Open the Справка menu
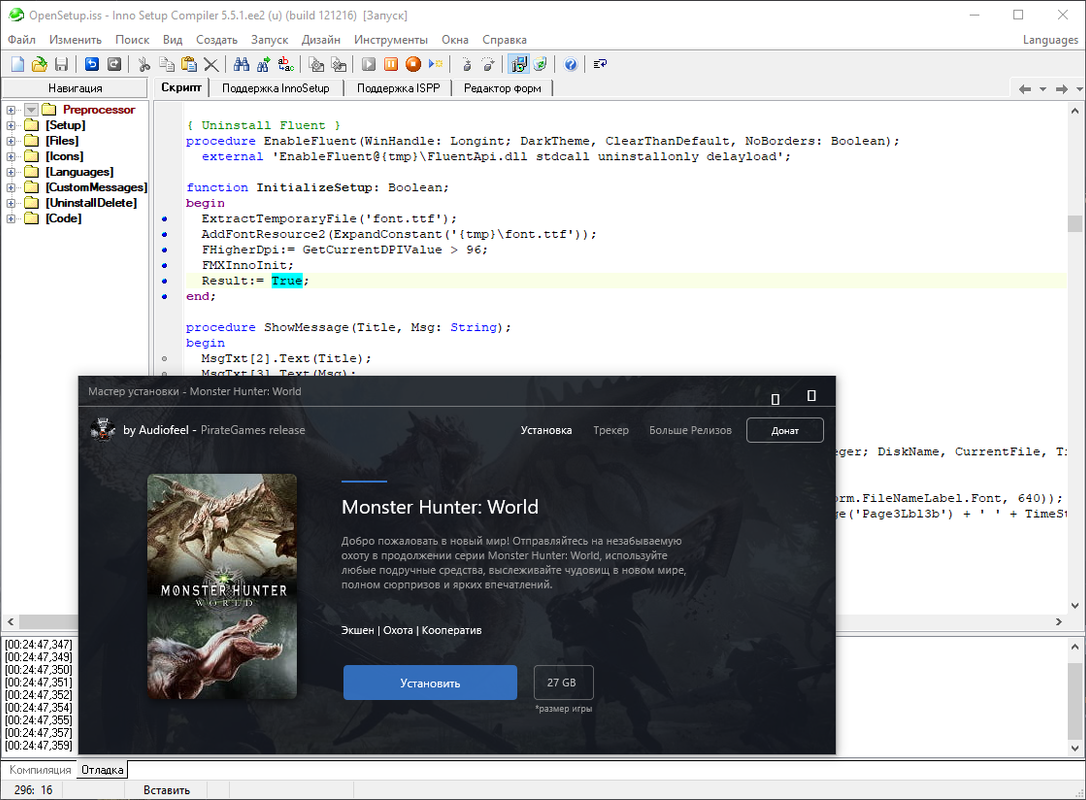 (x=504, y=39)
